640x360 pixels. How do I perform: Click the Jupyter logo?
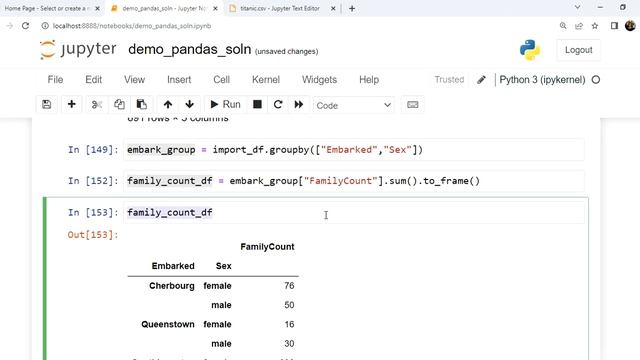point(78,49)
